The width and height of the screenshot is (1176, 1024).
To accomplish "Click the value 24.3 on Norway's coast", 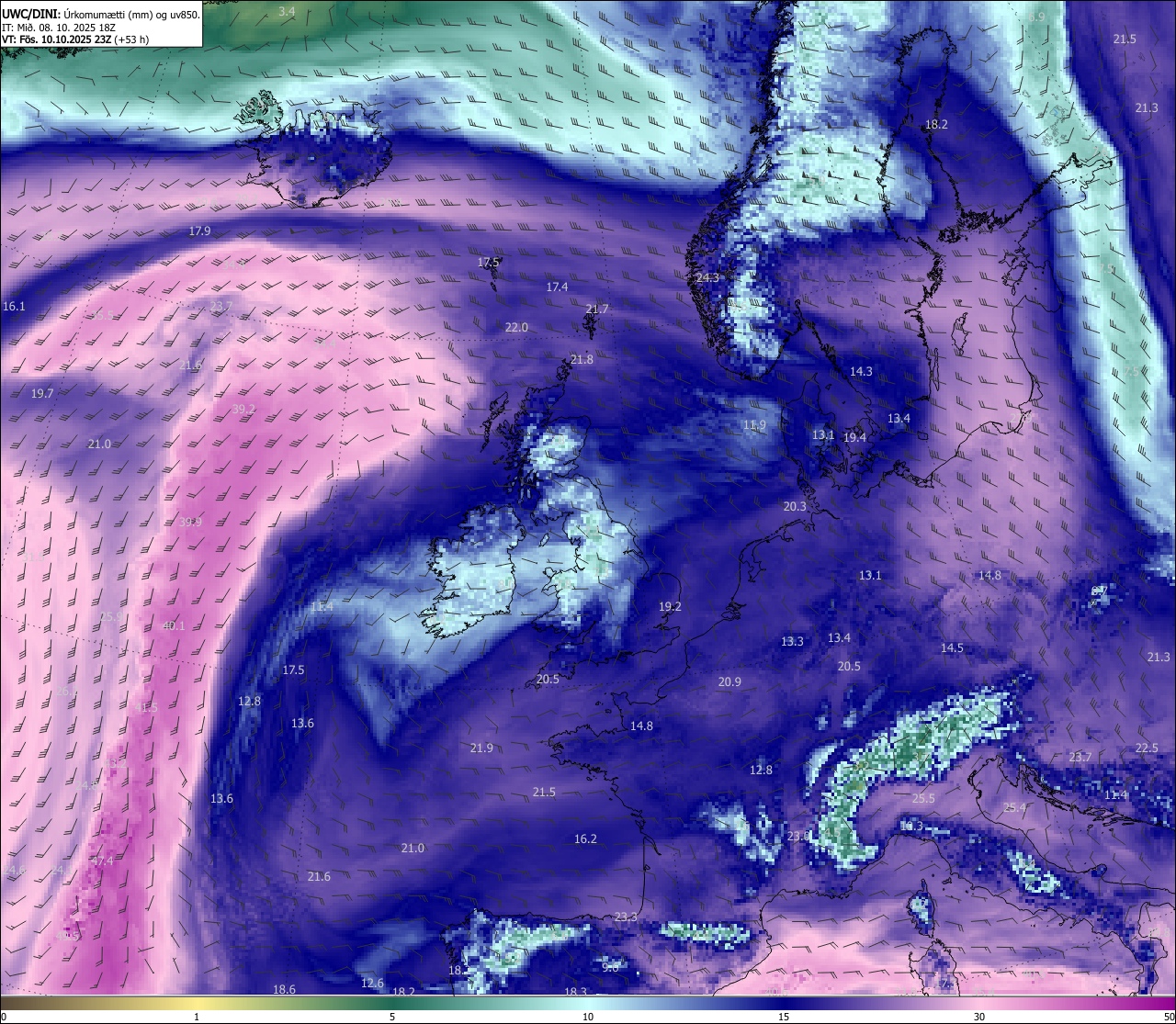I will [707, 276].
